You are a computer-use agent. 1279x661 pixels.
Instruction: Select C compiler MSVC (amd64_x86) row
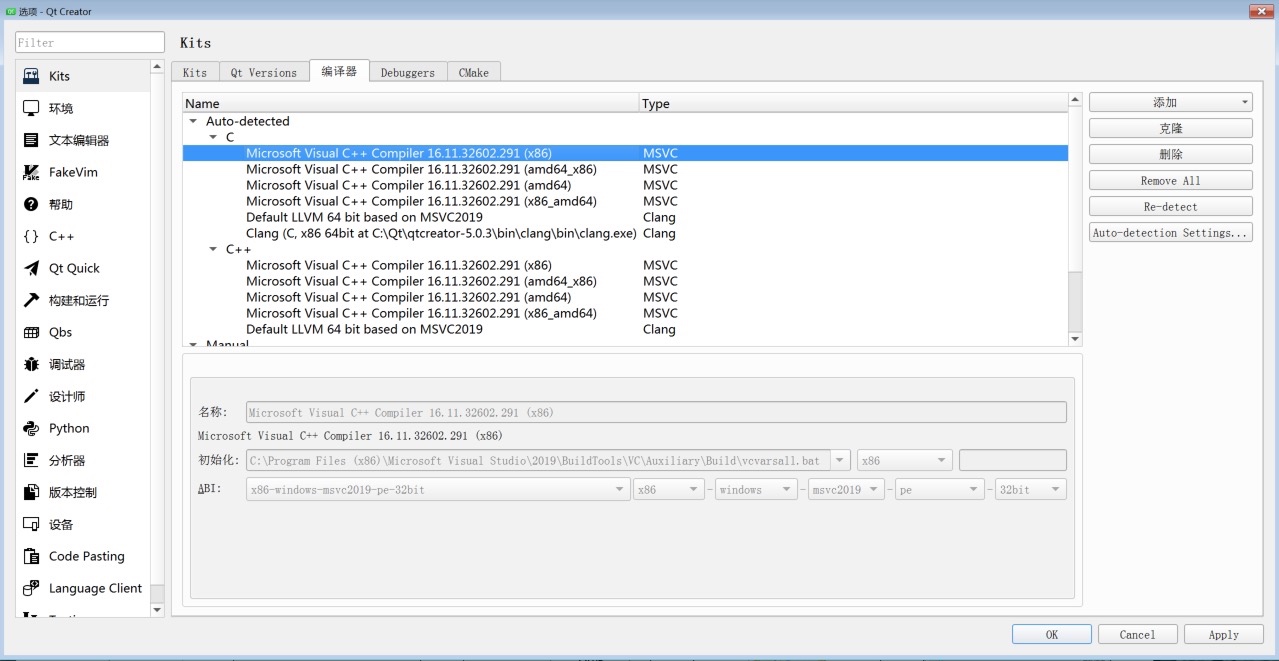click(x=625, y=169)
